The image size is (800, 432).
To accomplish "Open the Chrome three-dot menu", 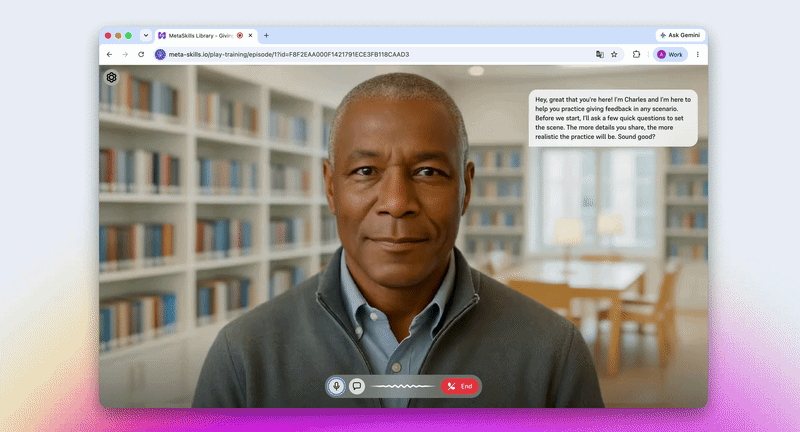I will [x=697, y=55].
